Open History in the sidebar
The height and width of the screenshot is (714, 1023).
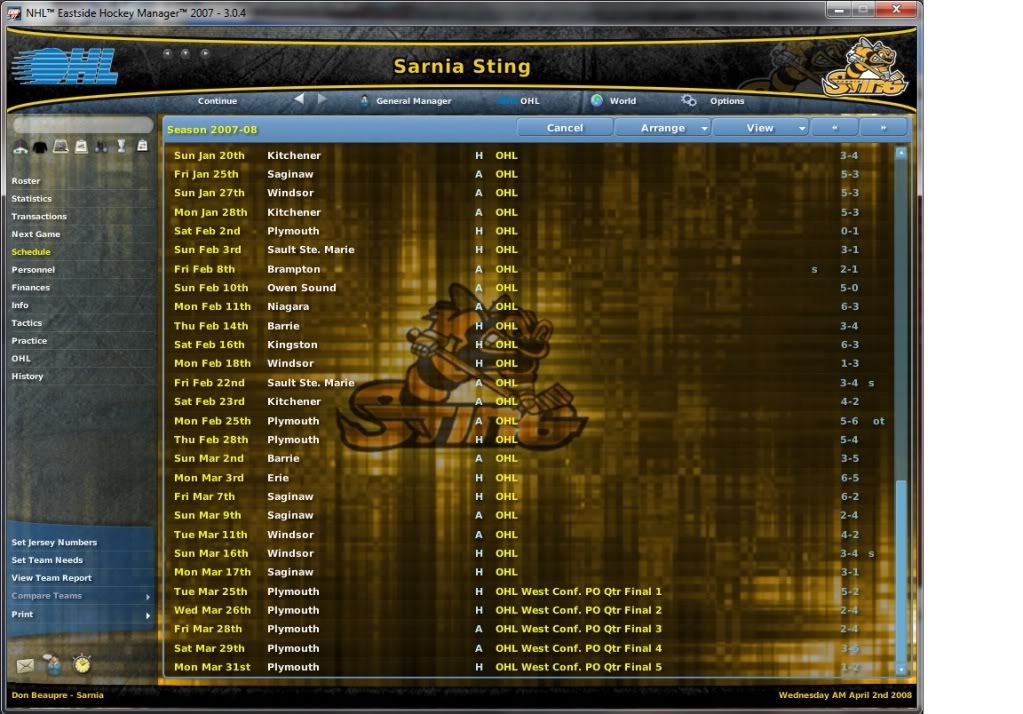[x=27, y=376]
